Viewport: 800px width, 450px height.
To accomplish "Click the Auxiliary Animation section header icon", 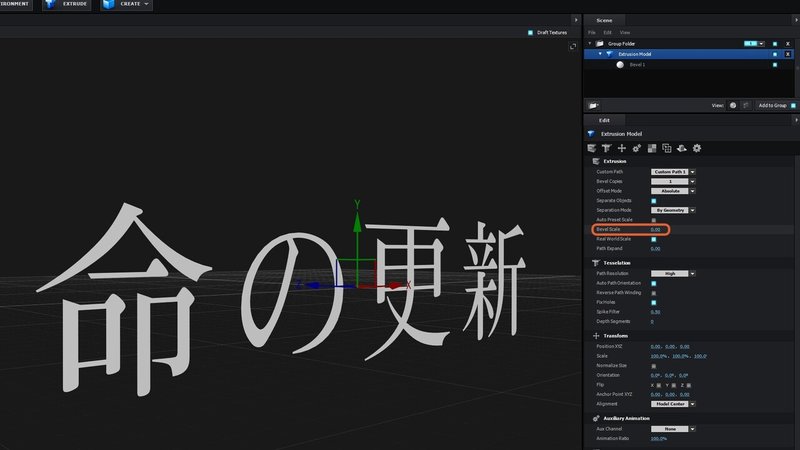I will 595,418.
